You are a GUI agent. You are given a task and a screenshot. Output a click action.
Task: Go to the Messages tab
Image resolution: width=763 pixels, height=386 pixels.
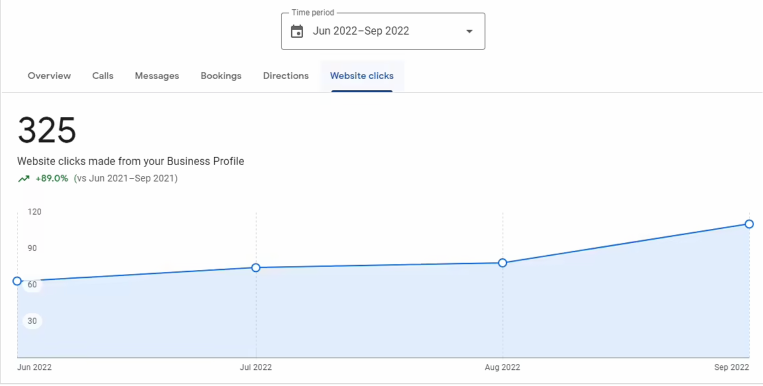tap(157, 76)
